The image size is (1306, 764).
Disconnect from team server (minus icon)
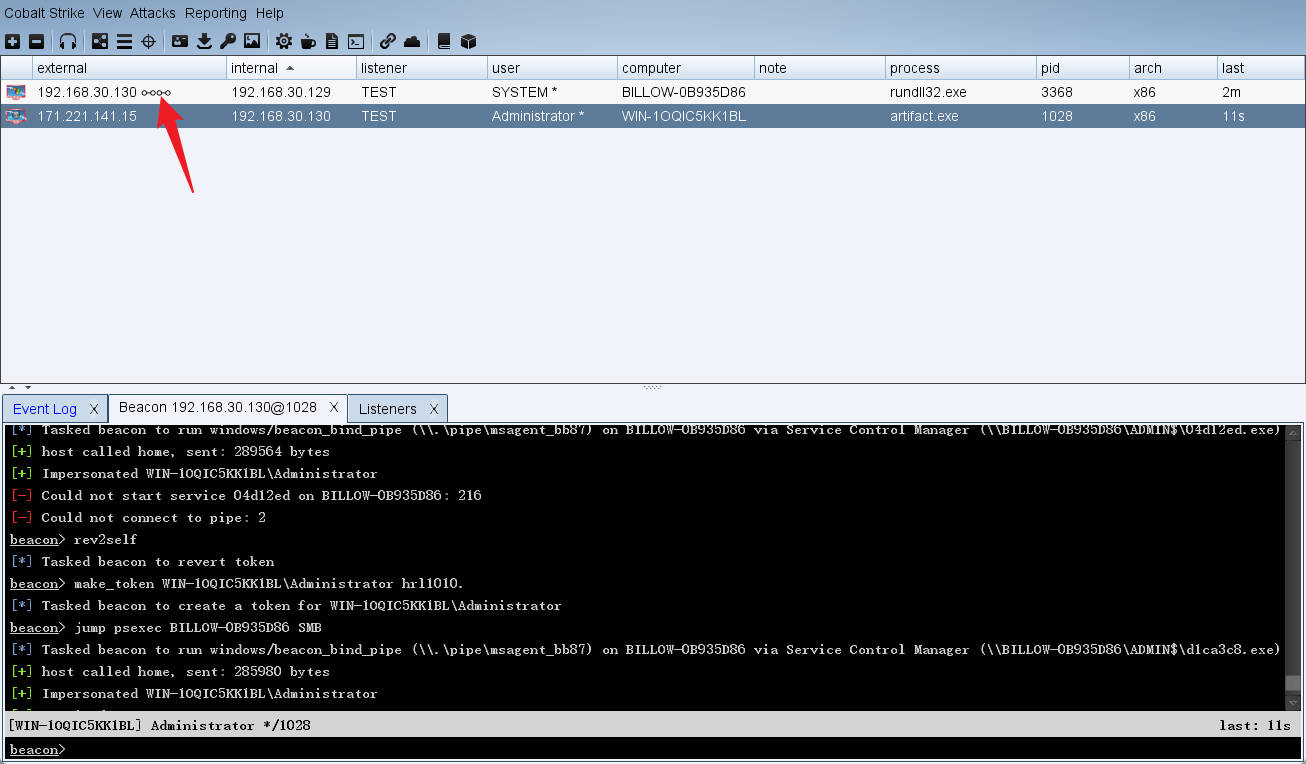36,41
